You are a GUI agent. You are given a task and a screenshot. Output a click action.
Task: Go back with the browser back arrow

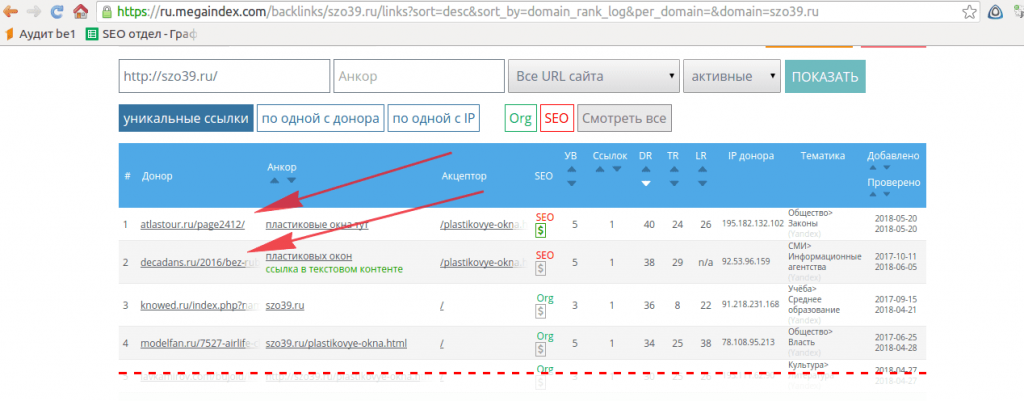pos(10,11)
